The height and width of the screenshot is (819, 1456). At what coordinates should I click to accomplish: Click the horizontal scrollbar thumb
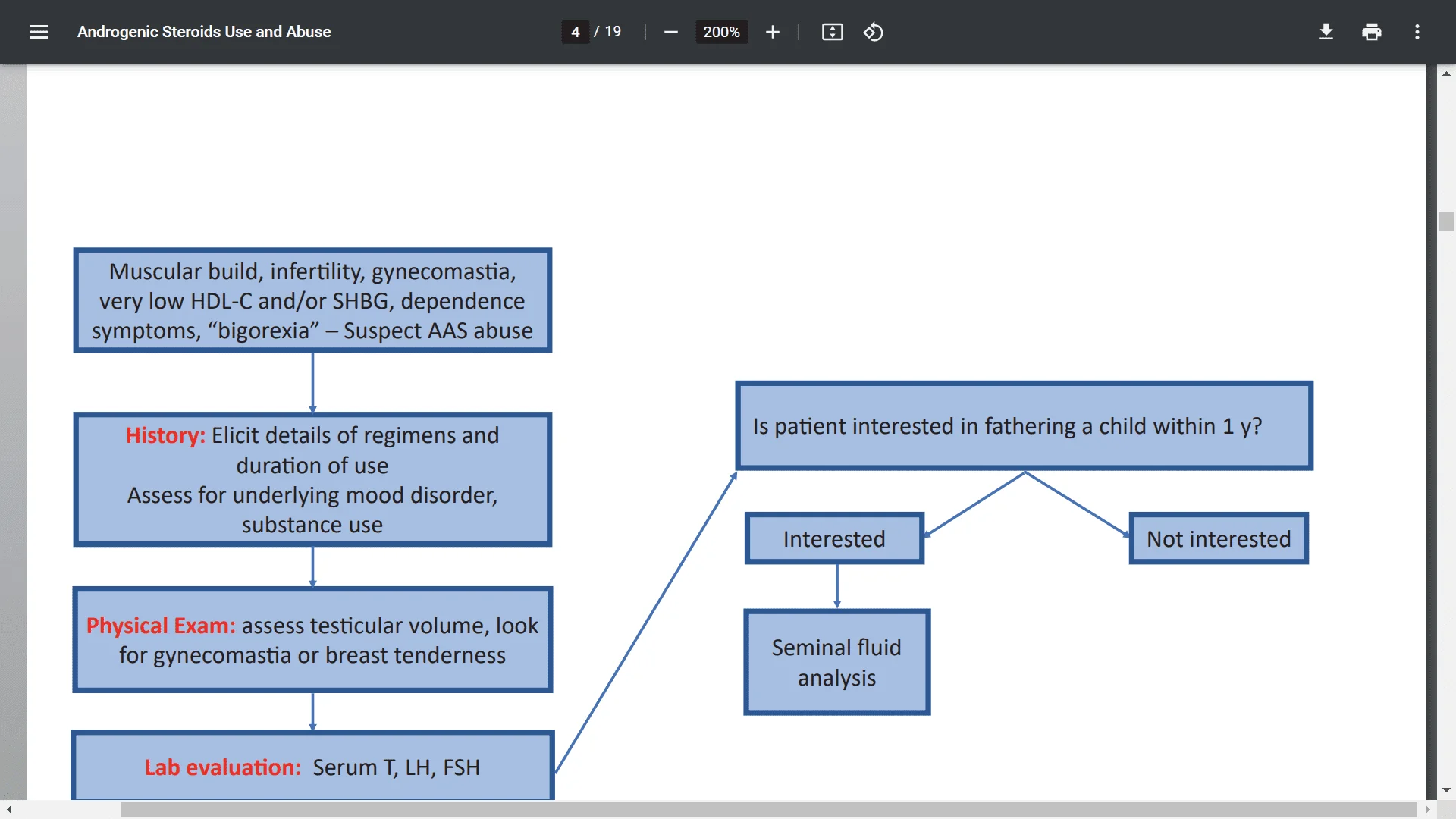(x=769, y=809)
